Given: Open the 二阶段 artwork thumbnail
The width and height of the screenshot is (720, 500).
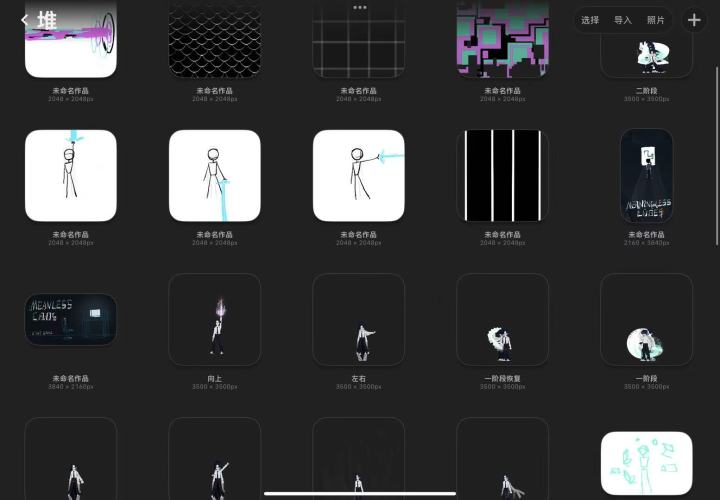Looking at the screenshot, I should pos(647,54).
